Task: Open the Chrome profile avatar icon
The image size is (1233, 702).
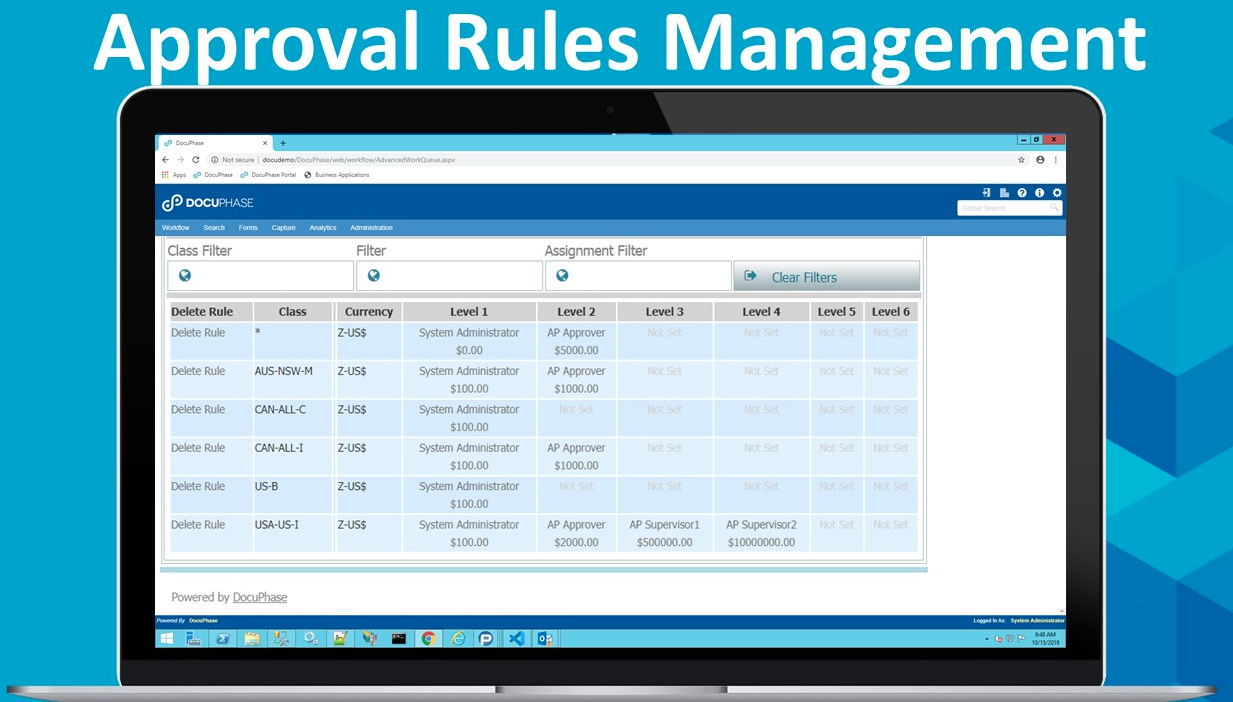Action: pyautogui.click(x=1040, y=159)
